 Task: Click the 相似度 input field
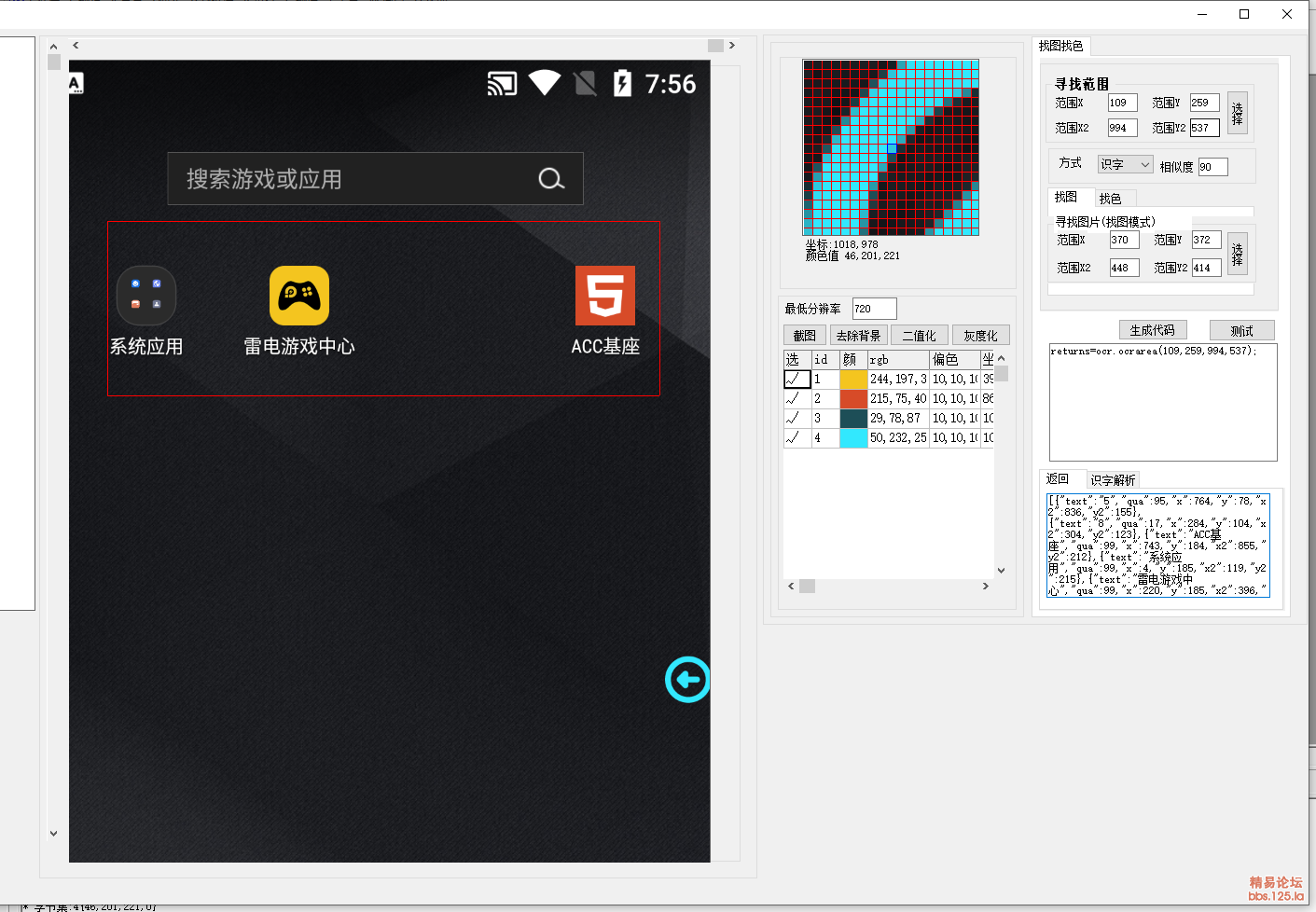tap(1212, 167)
